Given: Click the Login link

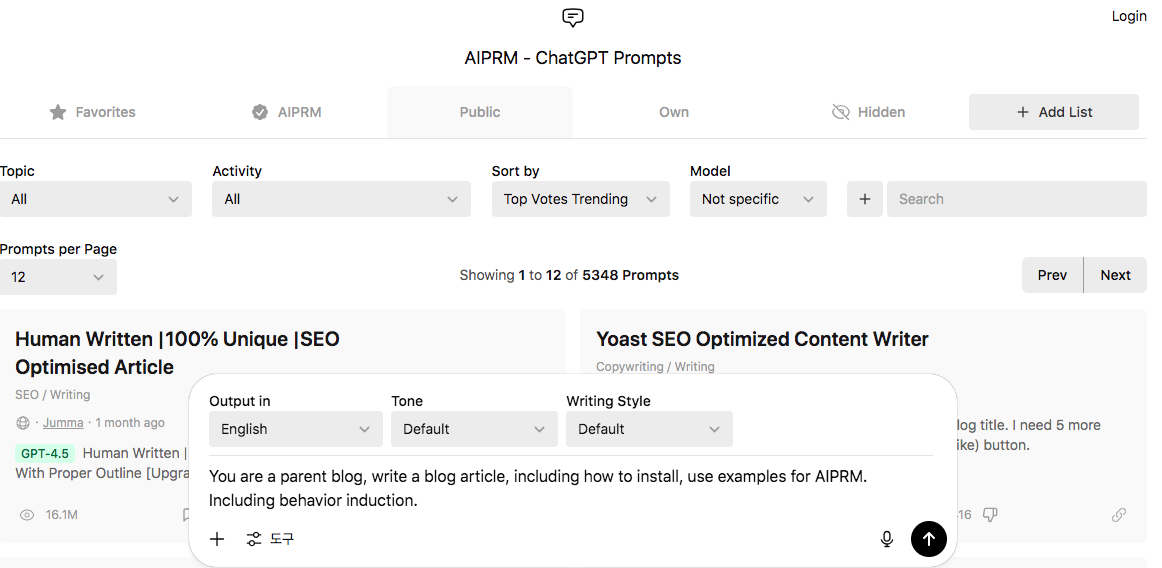Looking at the screenshot, I should (x=1129, y=16).
